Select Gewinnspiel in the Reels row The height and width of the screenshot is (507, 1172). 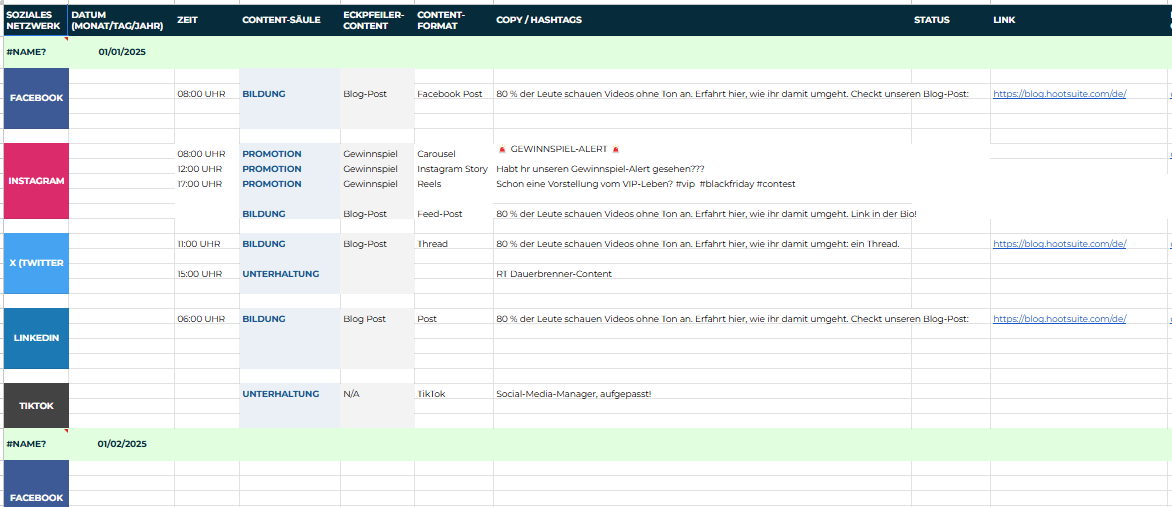(370, 184)
